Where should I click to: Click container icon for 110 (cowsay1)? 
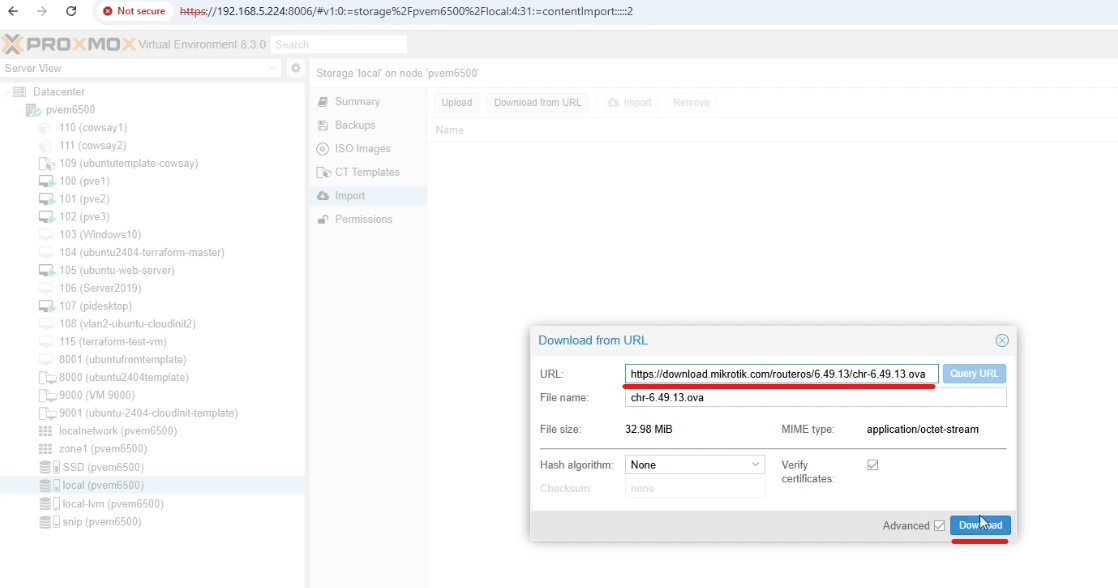pyautogui.click(x=46, y=128)
